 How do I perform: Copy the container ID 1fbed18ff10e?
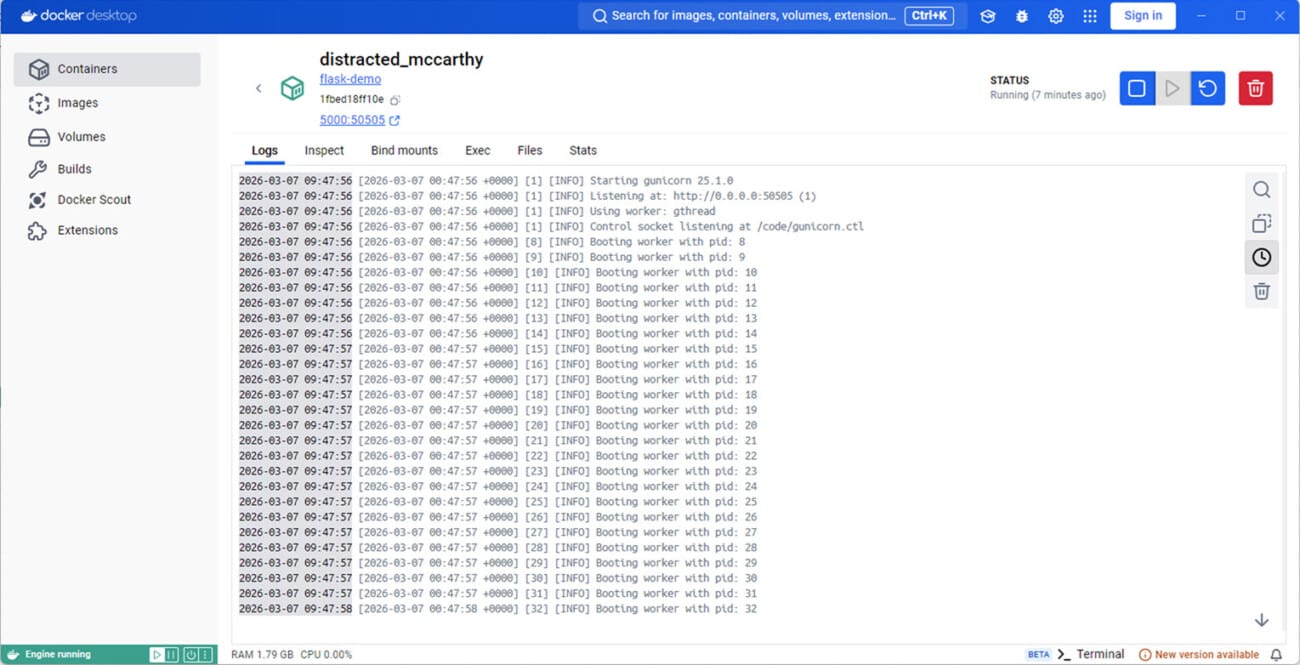(x=395, y=100)
